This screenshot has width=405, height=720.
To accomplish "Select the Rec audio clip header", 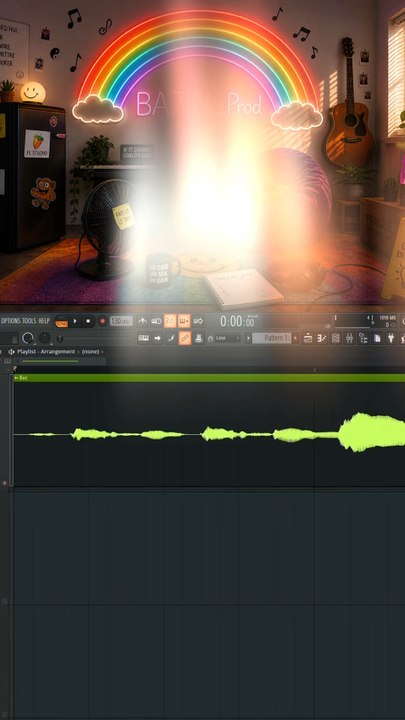I will pos(209,378).
